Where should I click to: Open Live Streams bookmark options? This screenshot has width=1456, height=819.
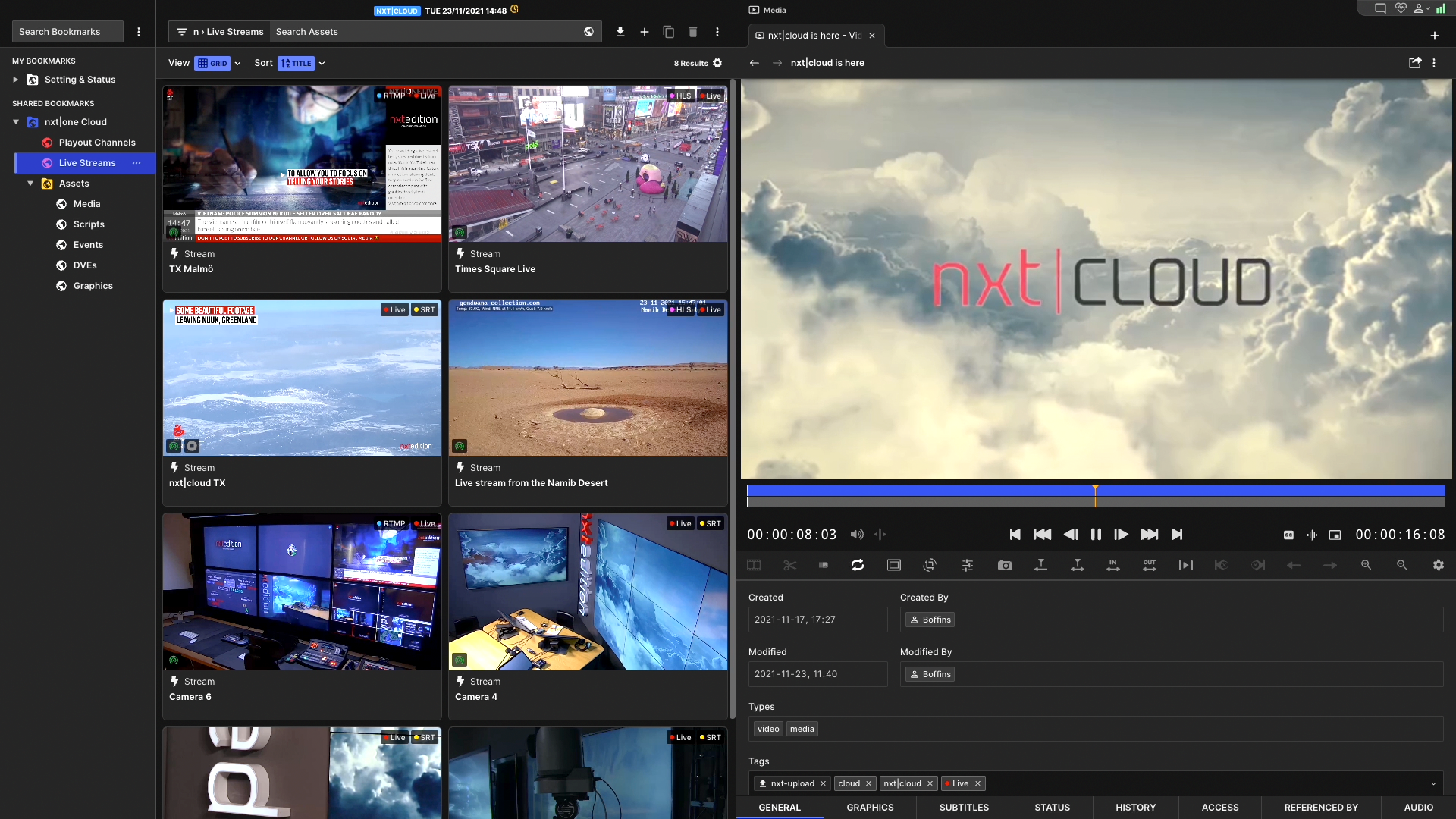(x=136, y=163)
